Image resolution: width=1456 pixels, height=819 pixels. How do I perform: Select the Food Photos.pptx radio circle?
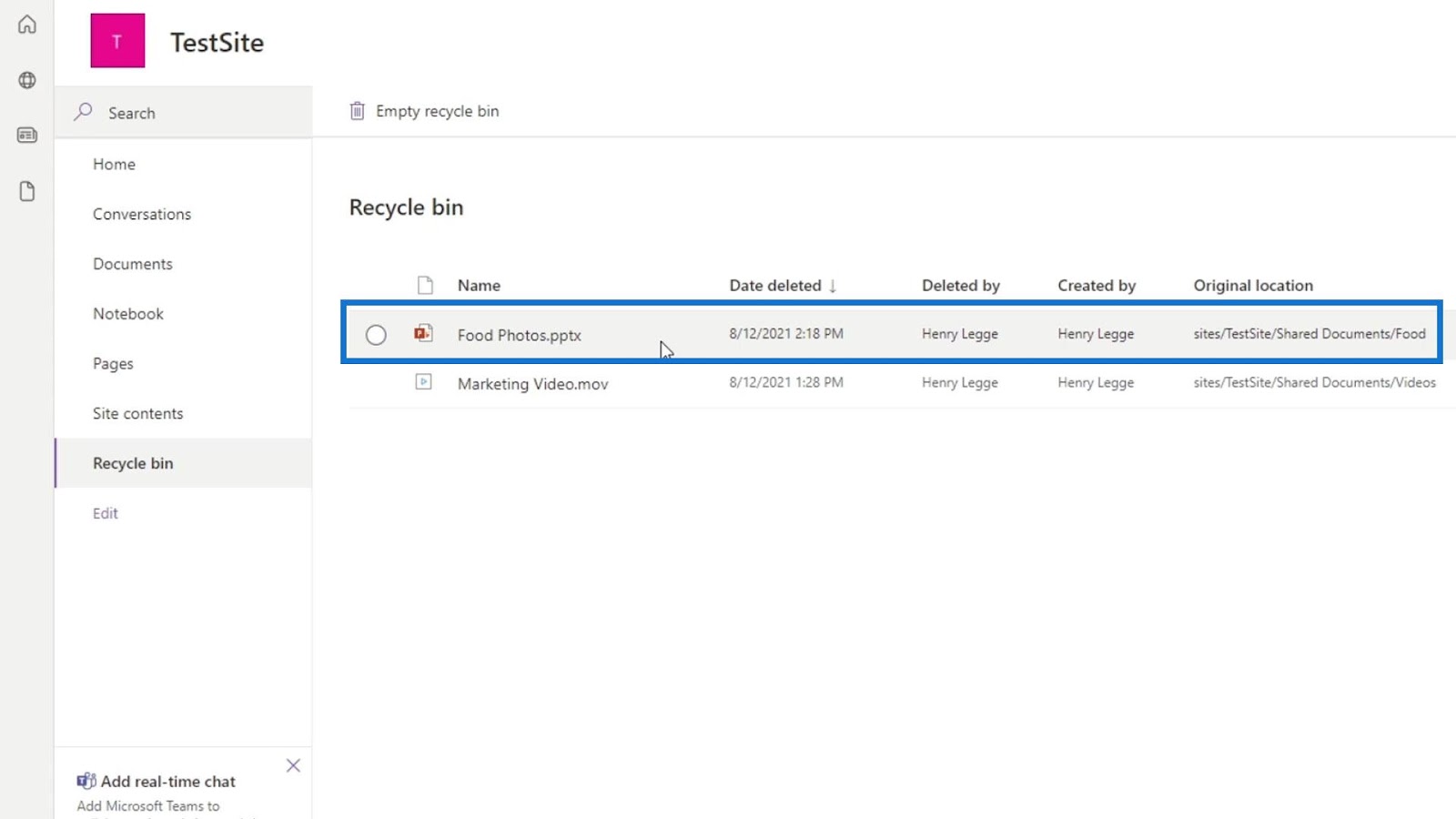pyautogui.click(x=376, y=335)
